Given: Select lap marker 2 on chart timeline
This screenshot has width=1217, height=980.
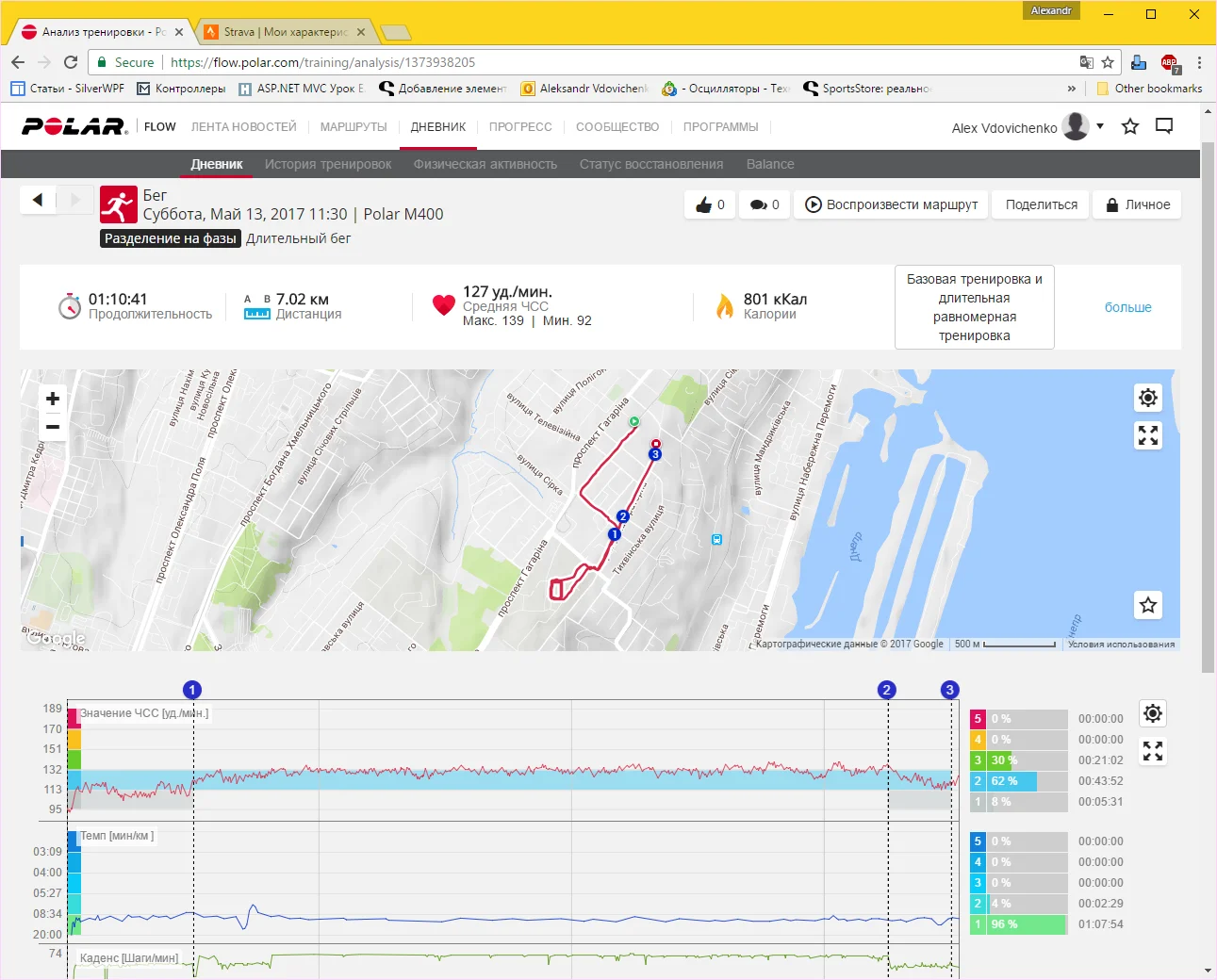Looking at the screenshot, I should pos(886,690).
